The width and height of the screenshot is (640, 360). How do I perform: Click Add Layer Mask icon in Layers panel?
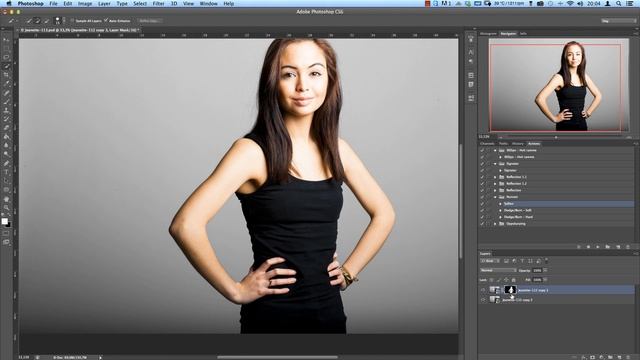[x=593, y=357]
